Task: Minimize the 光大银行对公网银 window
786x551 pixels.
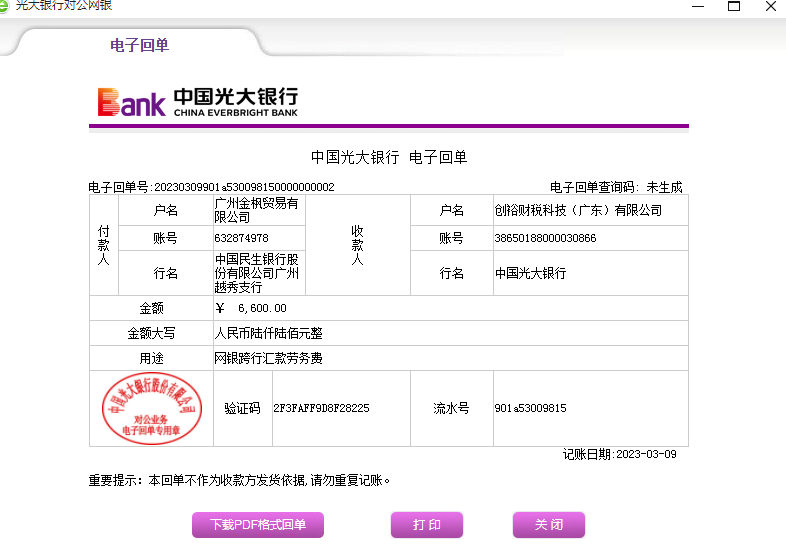Action: point(698,6)
